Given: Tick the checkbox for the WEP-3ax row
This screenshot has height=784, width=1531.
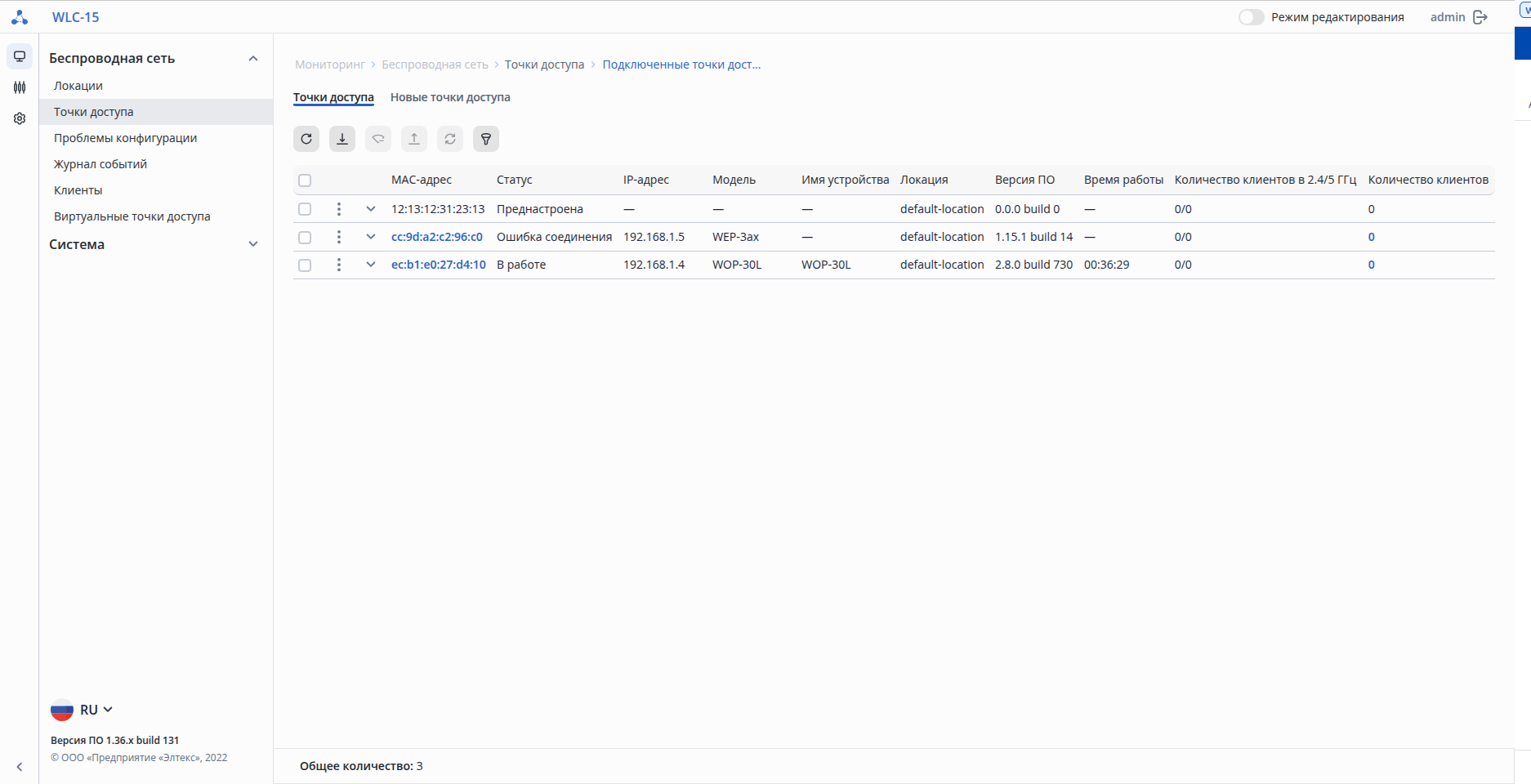Looking at the screenshot, I should point(305,237).
